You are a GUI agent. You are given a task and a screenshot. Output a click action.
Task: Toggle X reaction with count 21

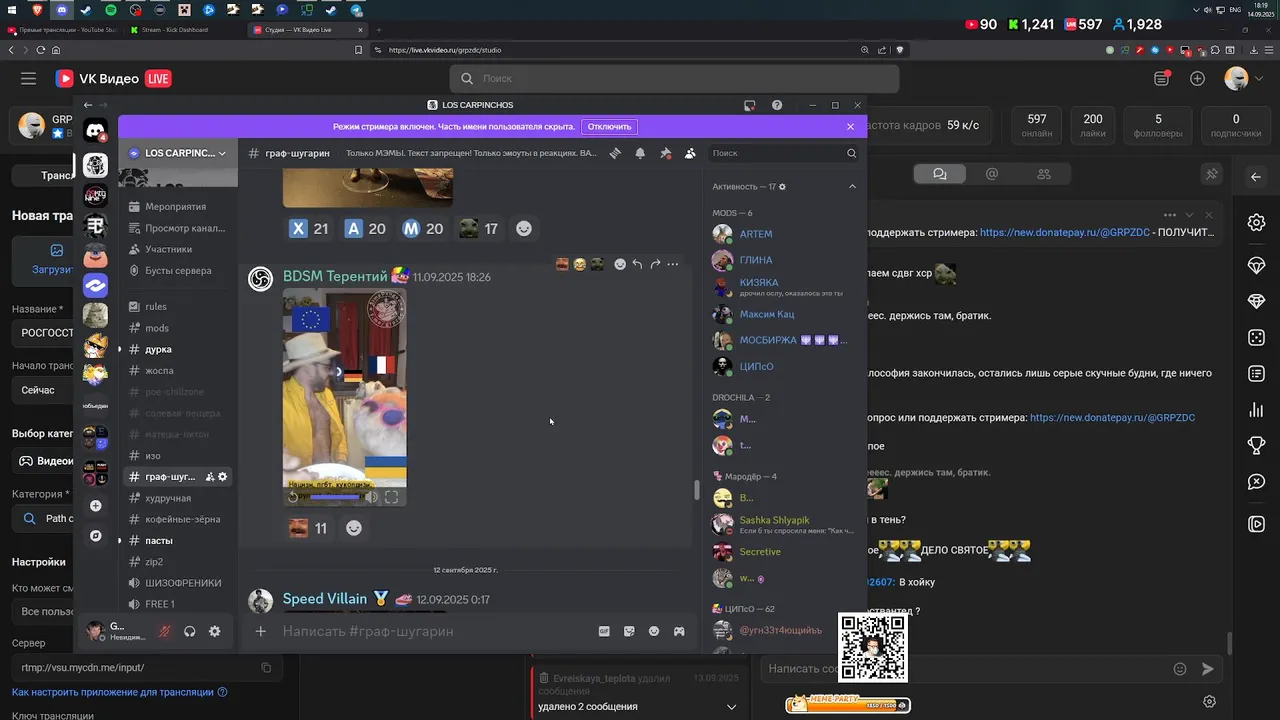(309, 228)
